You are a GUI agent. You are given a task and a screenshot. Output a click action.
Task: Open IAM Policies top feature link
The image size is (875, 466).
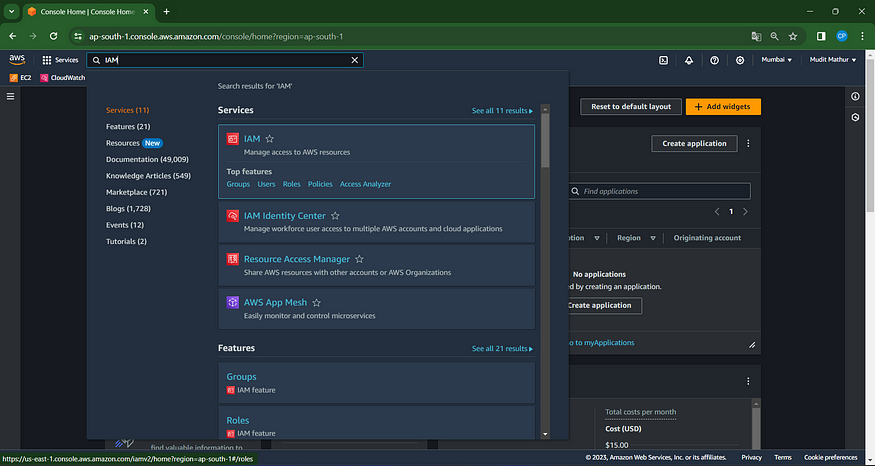[x=320, y=184]
